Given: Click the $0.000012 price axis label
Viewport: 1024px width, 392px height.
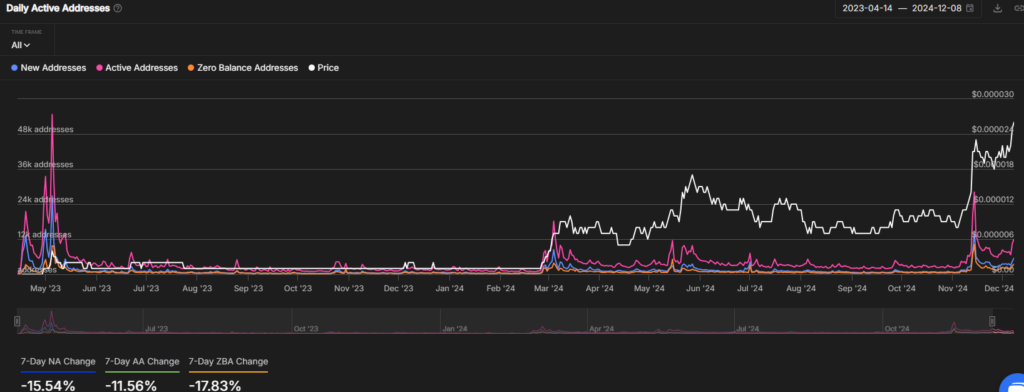Looking at the screenshot, I should click(993, 199).
